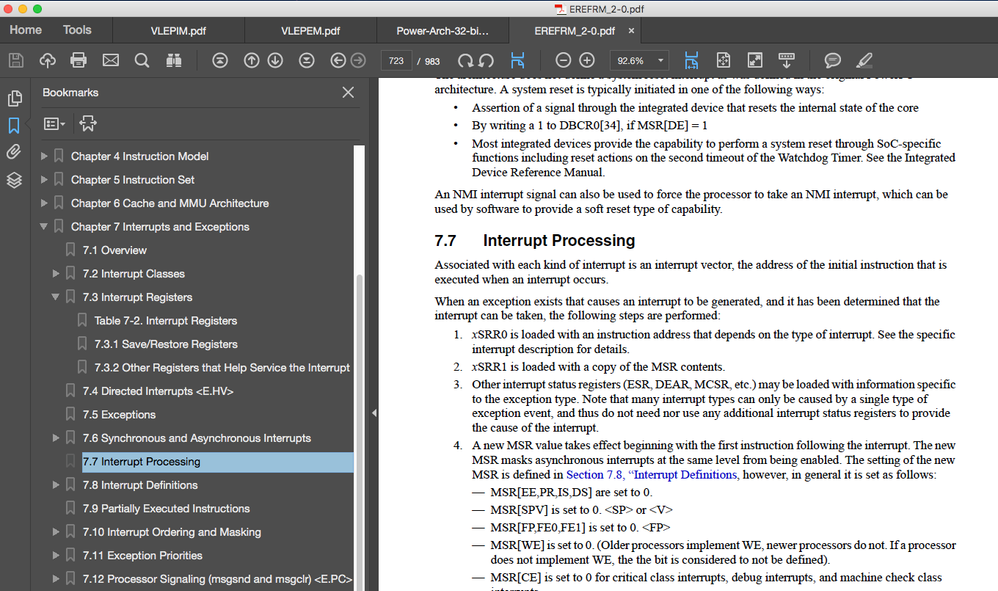The image size is (998, 591).
Task: Open bookmarks options menu dropdown
Action: 54,123
